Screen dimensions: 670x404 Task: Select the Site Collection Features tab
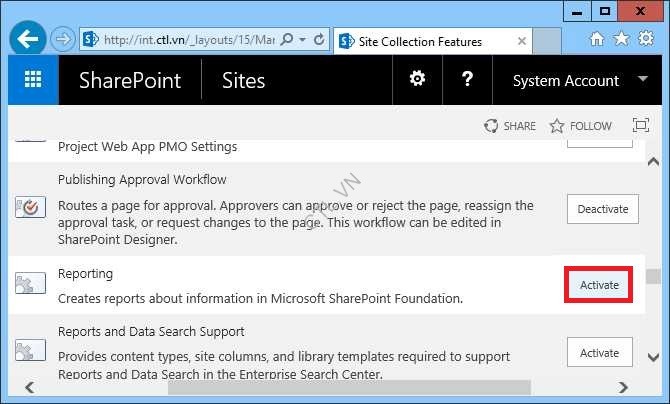pos(432,41)
